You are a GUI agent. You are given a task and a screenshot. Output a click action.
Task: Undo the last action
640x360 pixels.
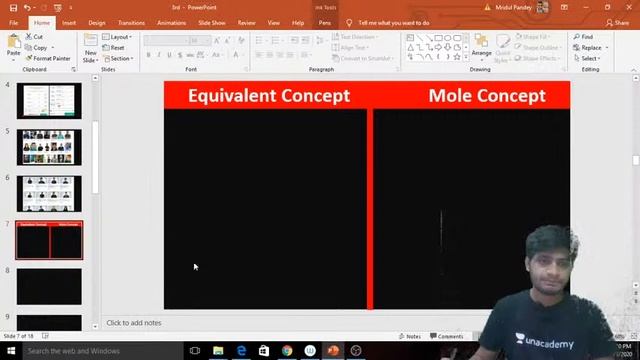click(x=27, y=8)
